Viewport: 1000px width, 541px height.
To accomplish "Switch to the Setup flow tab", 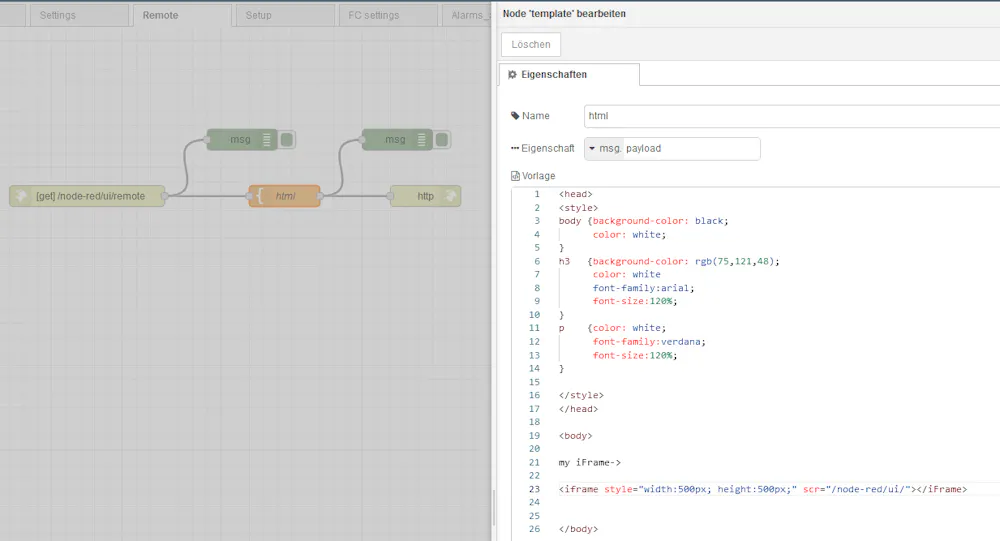I will tap(259, 16).
